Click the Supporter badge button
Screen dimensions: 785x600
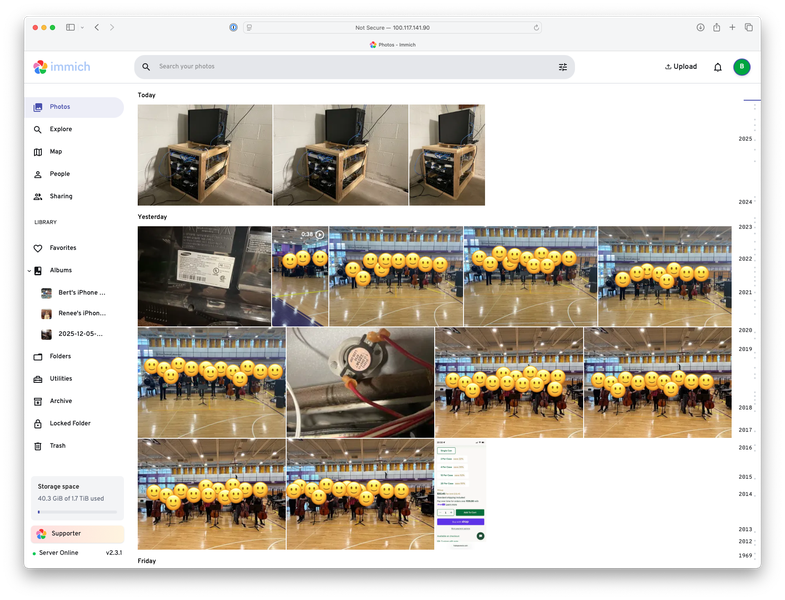click(x=78, y=534)
